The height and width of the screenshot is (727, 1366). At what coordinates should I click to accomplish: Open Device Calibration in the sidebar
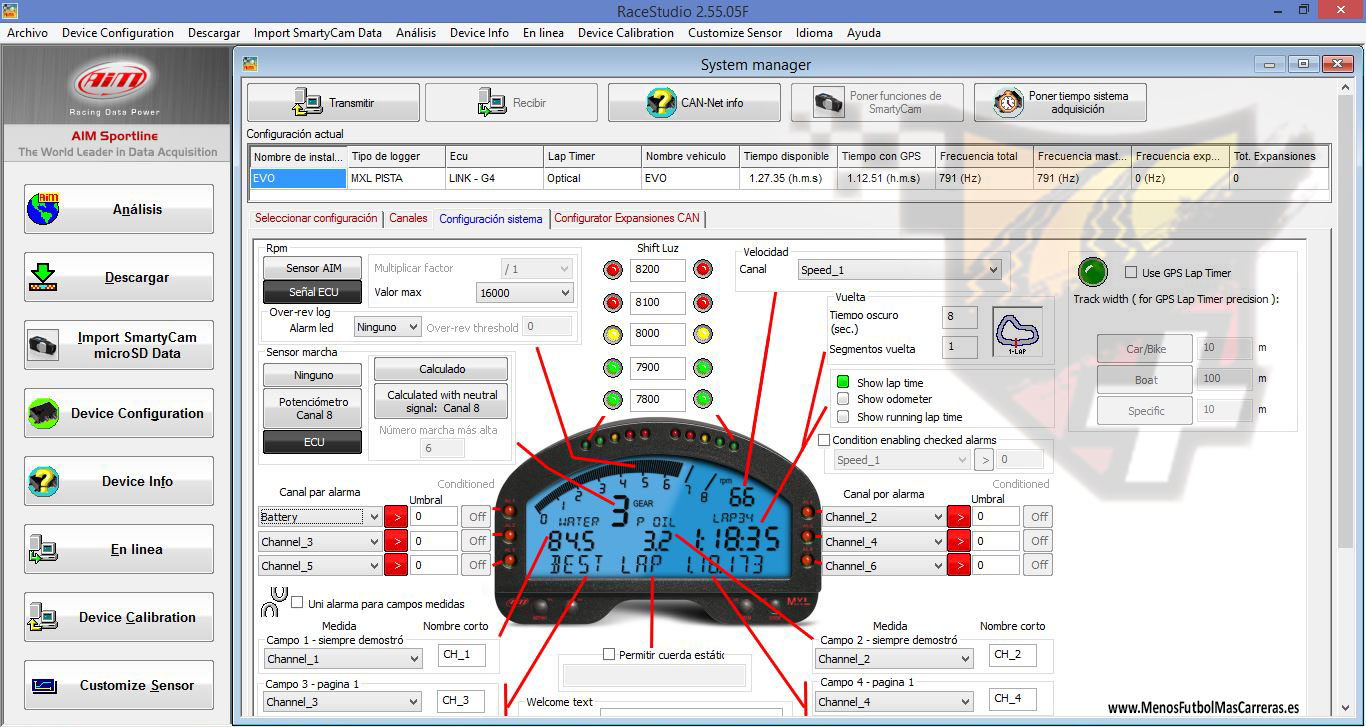[118, 617]
